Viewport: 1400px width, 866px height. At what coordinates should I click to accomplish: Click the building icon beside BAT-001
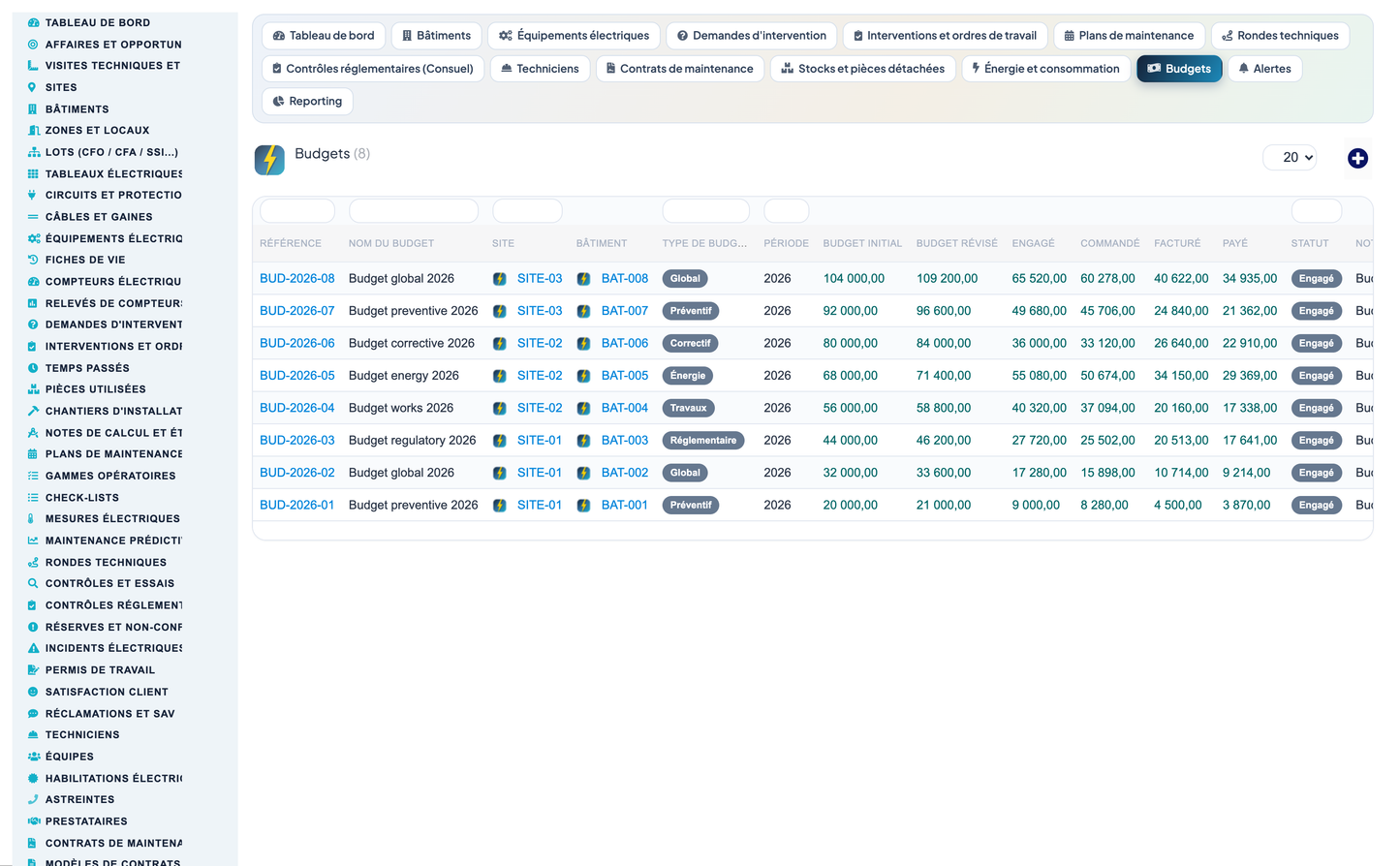coord(584,506)
